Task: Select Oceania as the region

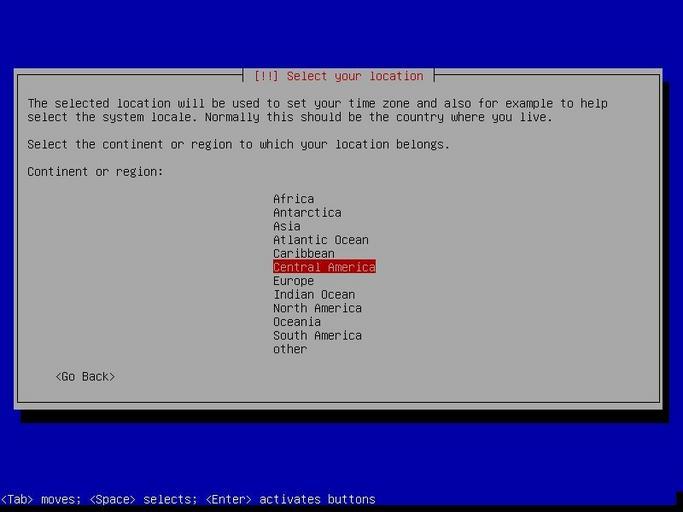Action: point(297,322)
